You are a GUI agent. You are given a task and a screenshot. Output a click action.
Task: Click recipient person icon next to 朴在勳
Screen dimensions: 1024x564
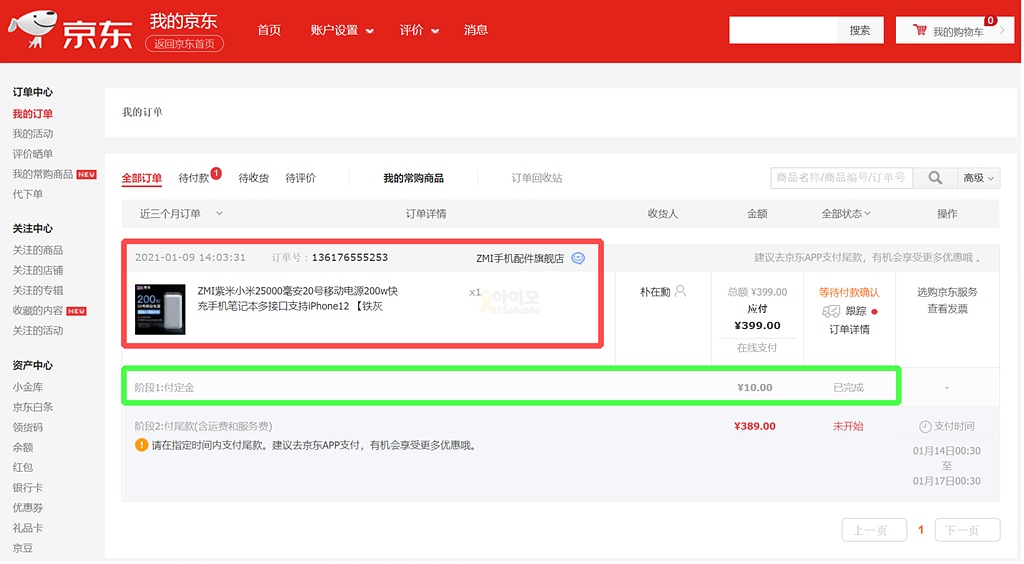680,291
